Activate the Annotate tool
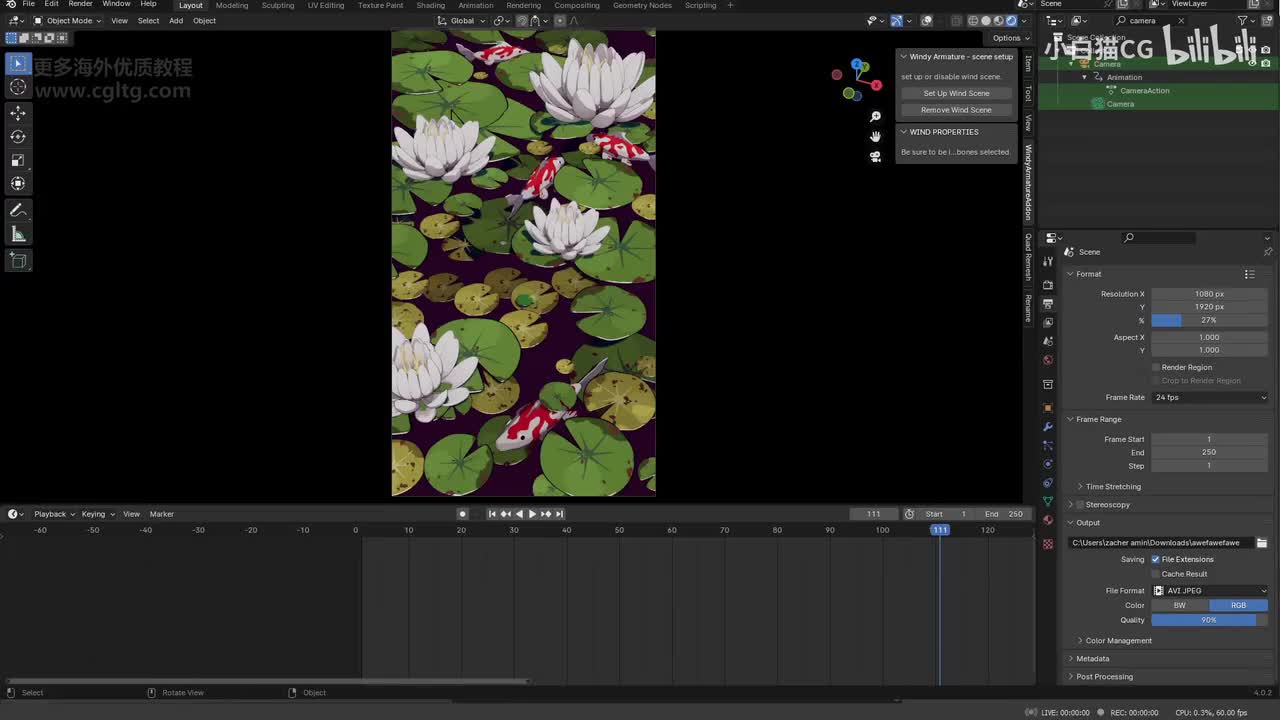The width and height of the screenshot is (1280, 720). [x=18, y=210]
